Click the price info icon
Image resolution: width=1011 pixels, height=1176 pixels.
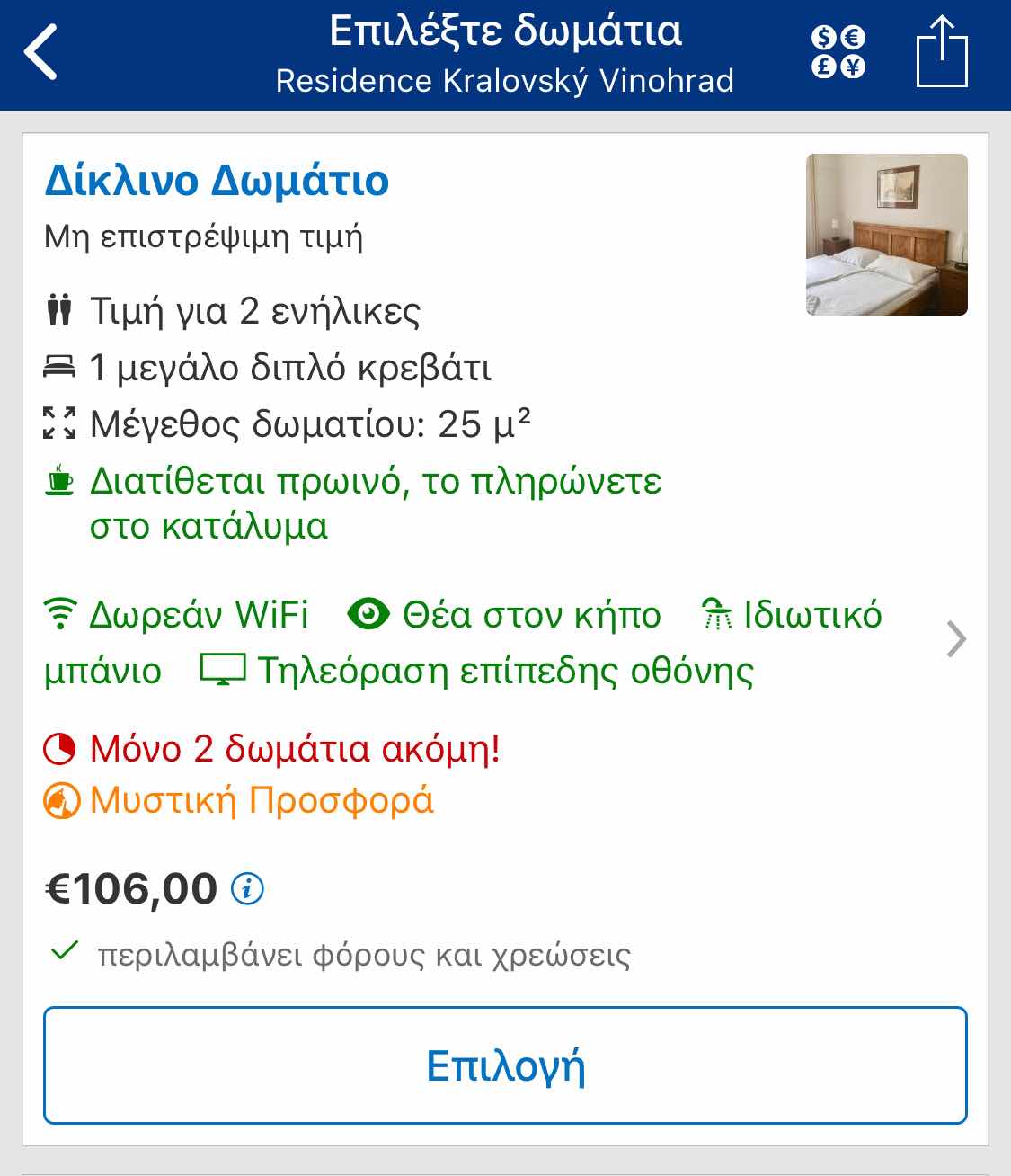[x=247, y=889]
